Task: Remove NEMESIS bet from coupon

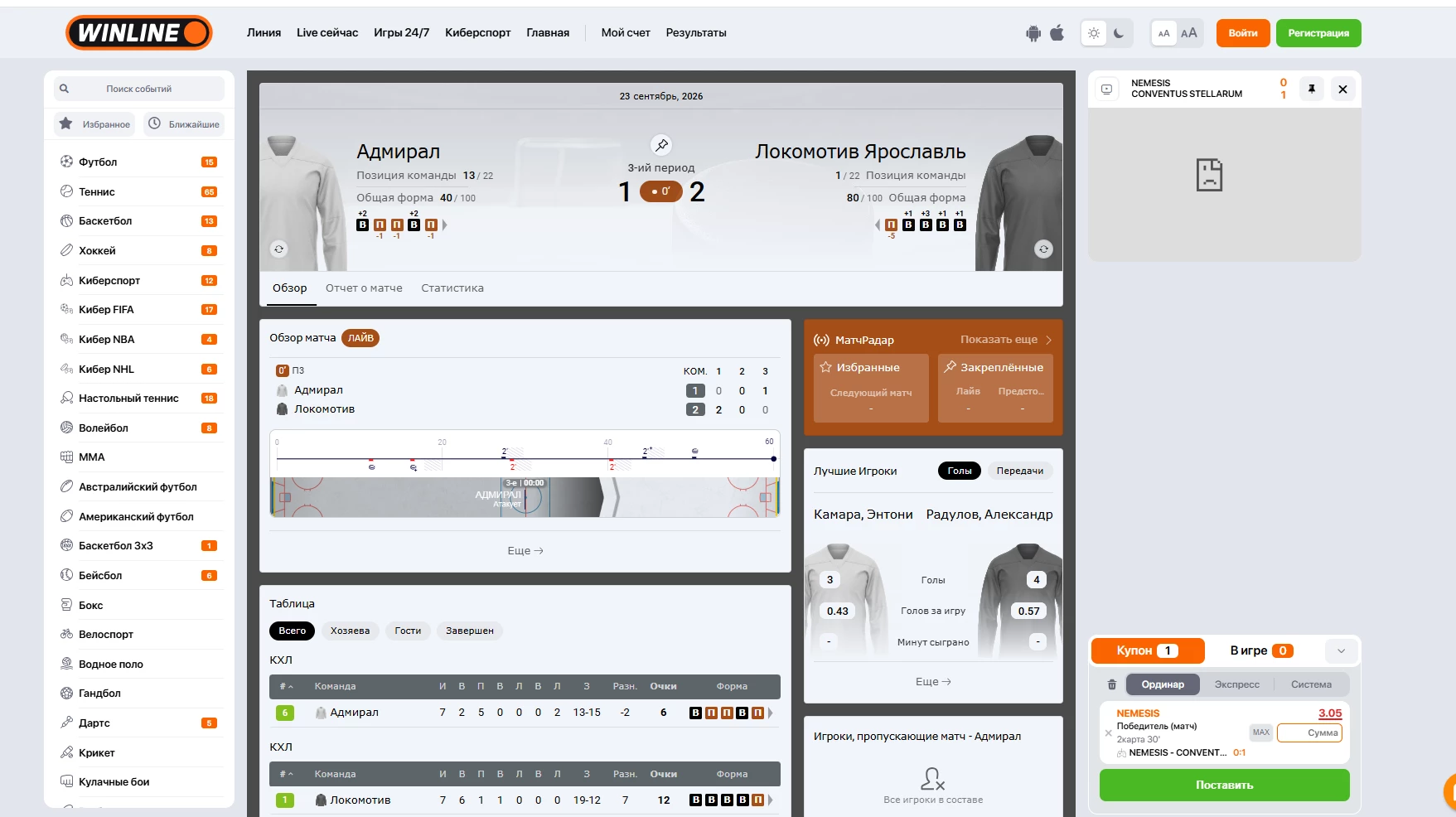Action: click(x=1109, y=732)
